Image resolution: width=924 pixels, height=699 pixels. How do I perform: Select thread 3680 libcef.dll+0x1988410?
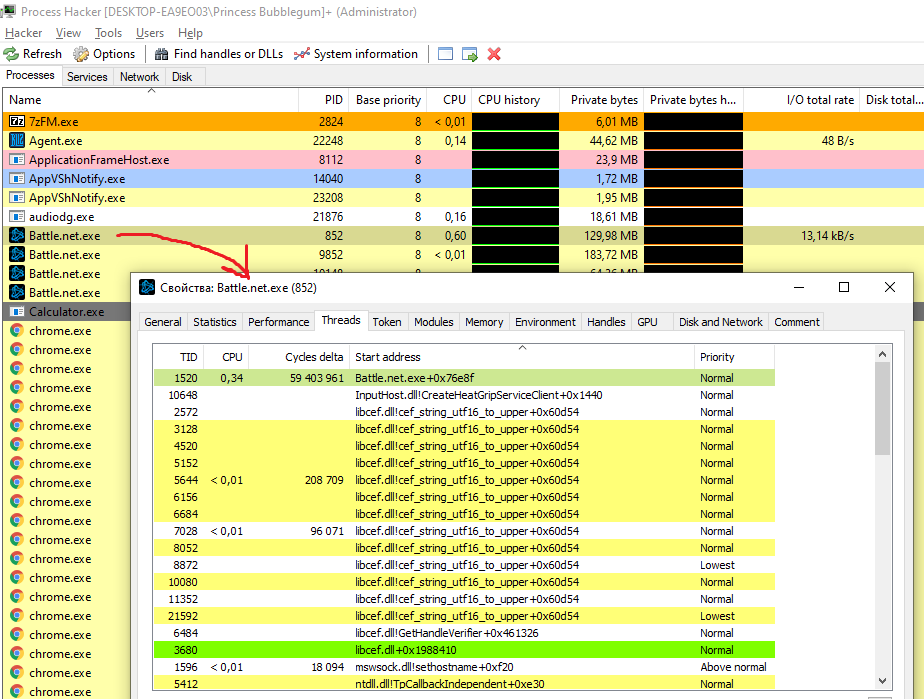(464, 650)
